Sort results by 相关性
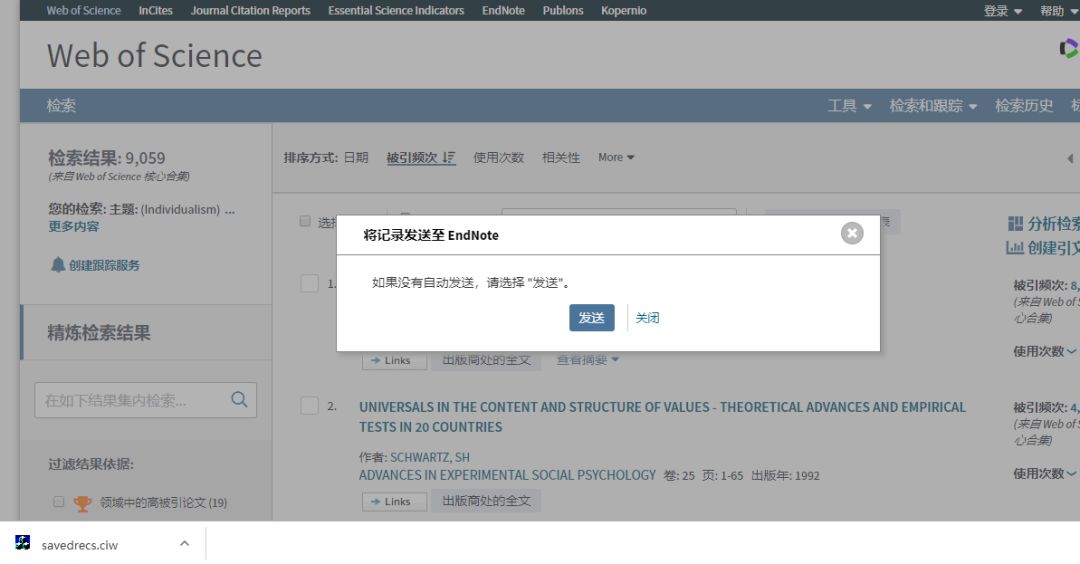 tap(561, 158)
